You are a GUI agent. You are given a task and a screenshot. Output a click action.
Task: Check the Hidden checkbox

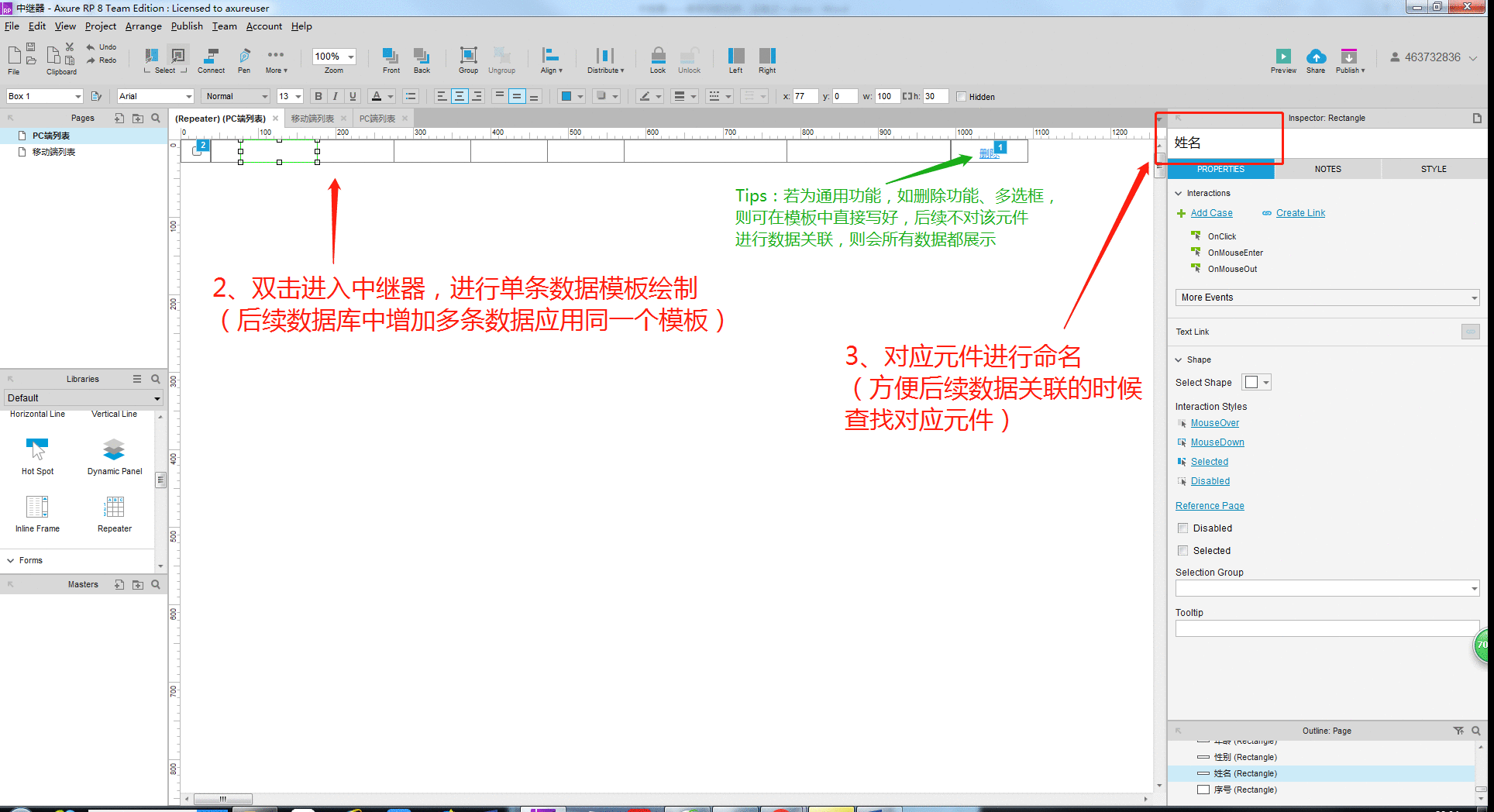(962, 97)
